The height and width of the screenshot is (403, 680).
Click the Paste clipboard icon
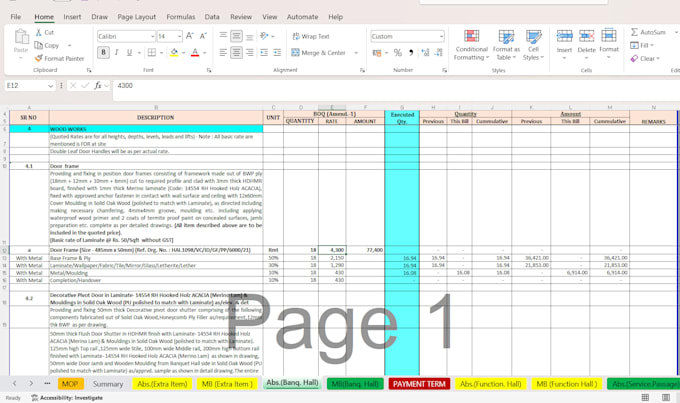tap(20, 37)
